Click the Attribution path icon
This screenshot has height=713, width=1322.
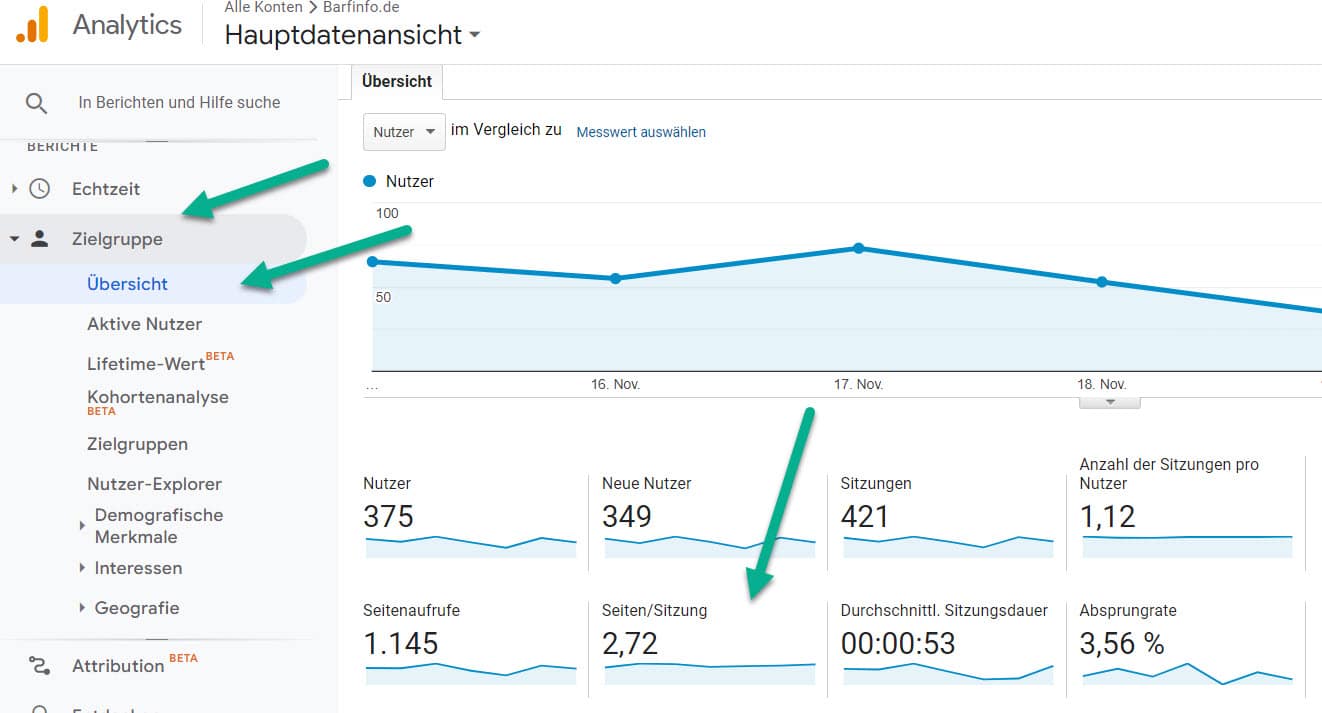(x=40, y=666)
